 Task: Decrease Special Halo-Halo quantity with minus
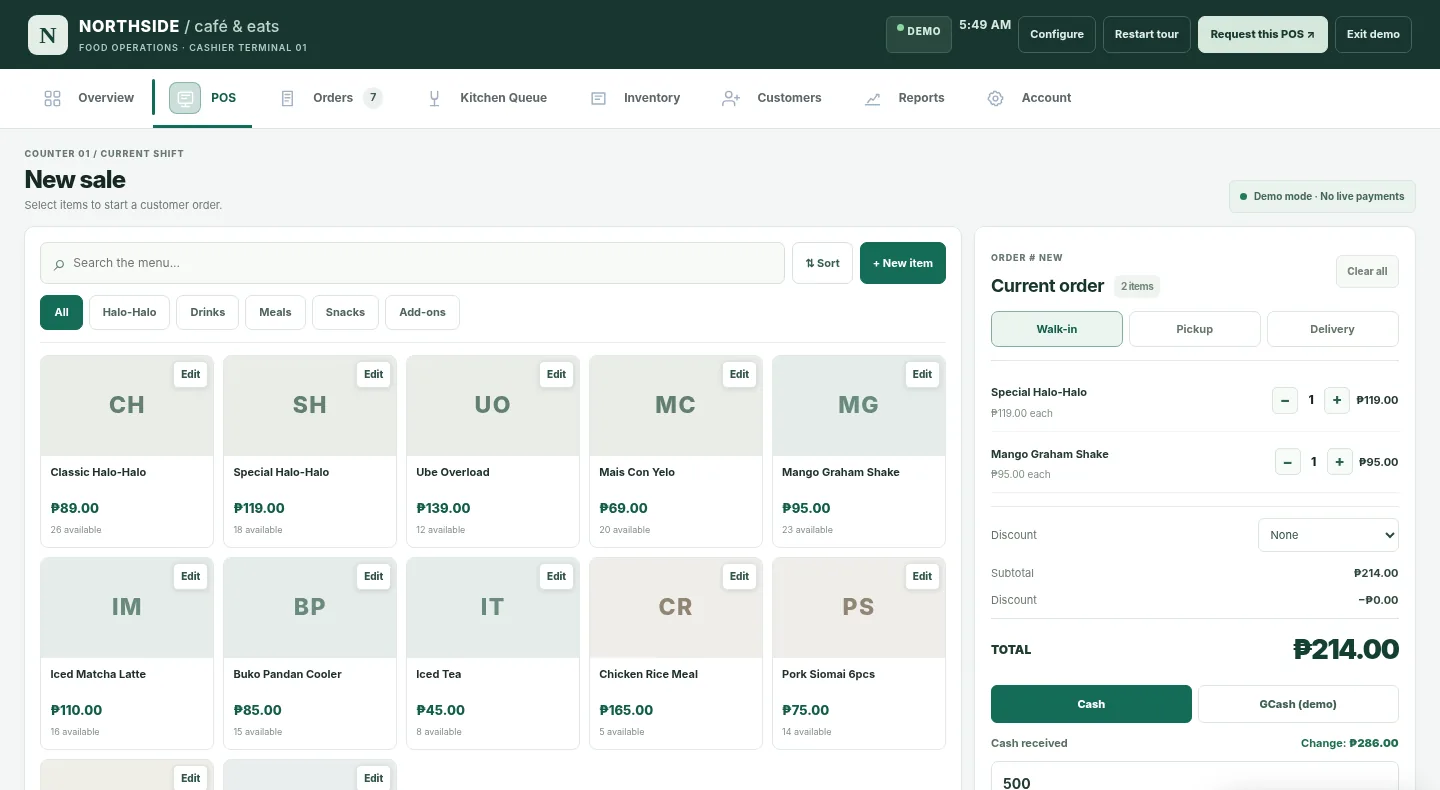tap(1285, 400)
